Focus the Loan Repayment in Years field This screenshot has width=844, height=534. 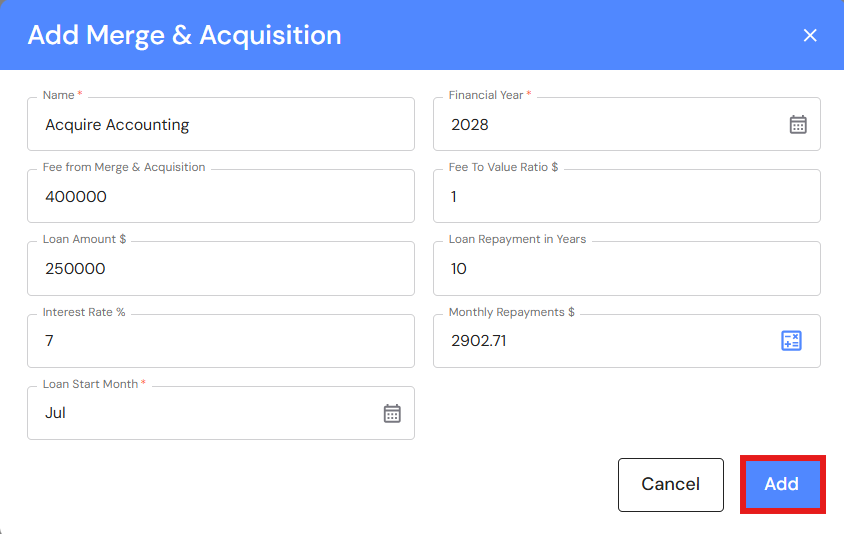[x=626, y=269]
